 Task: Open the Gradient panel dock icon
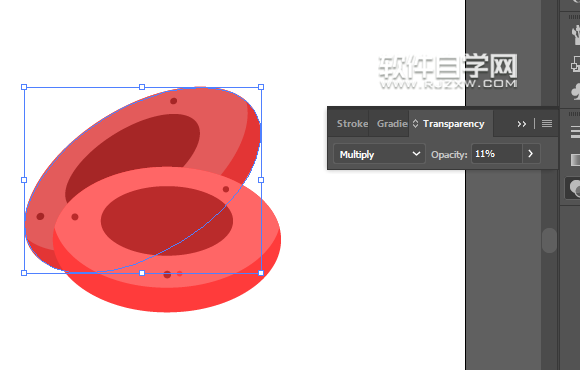tap(576, 160)
